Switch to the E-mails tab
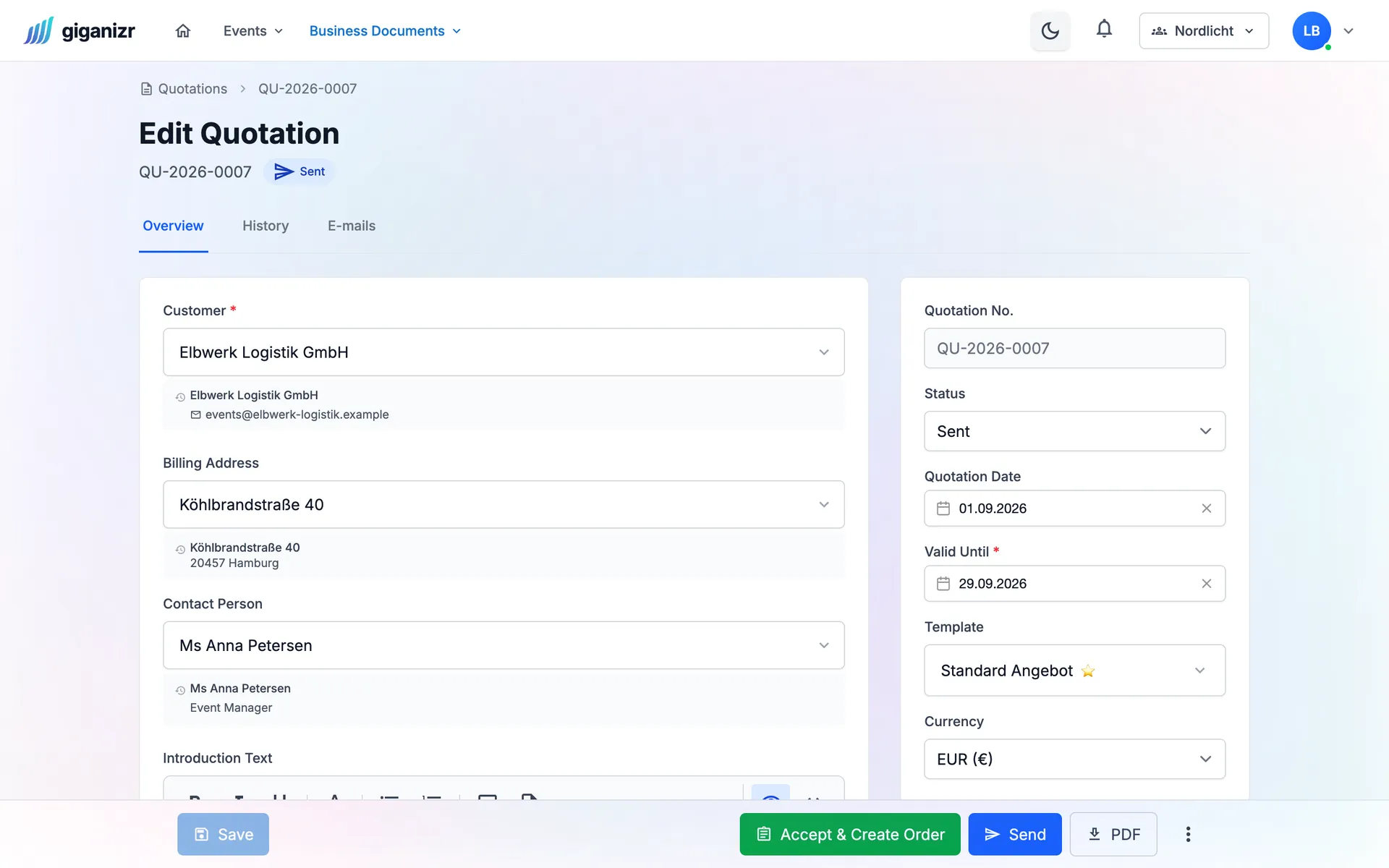The image size is (1389, 868). [x=352, y=226]
